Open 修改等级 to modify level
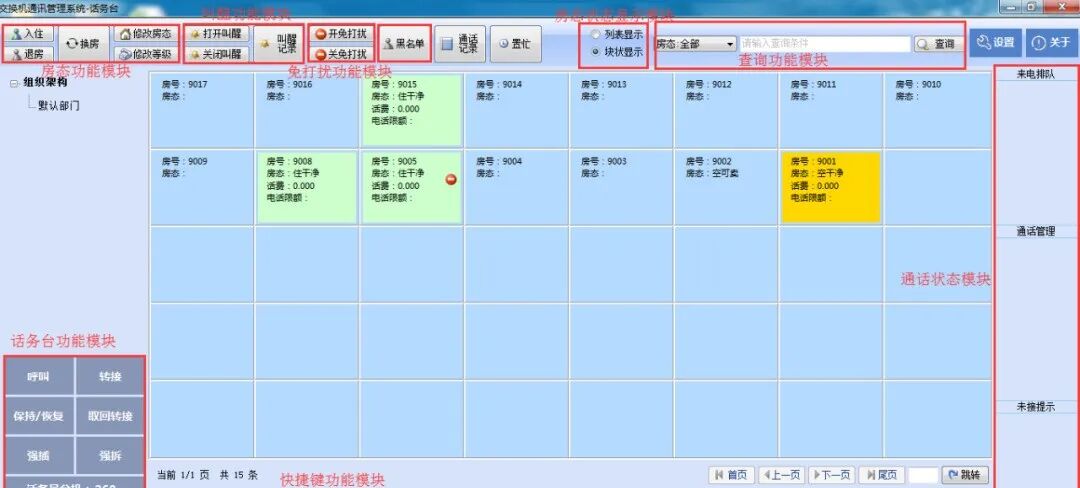The height and width of the screenshot is (488, 1080). click(146, 54)
